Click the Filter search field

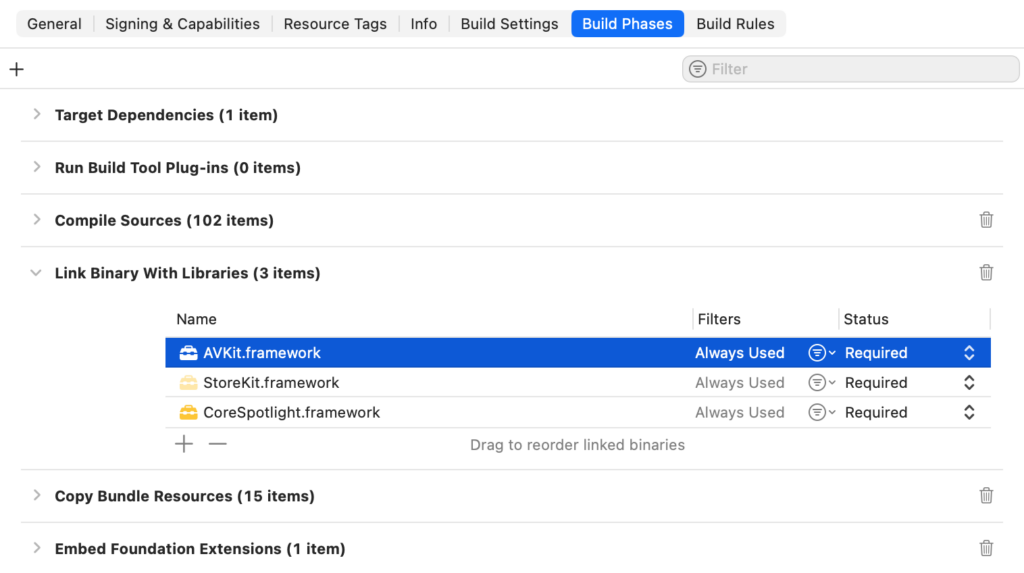tap(860, 69)
